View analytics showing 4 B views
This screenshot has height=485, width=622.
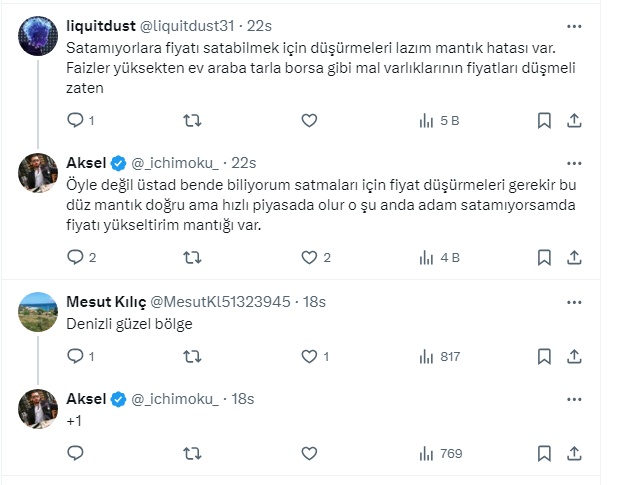tap(439, 257)
